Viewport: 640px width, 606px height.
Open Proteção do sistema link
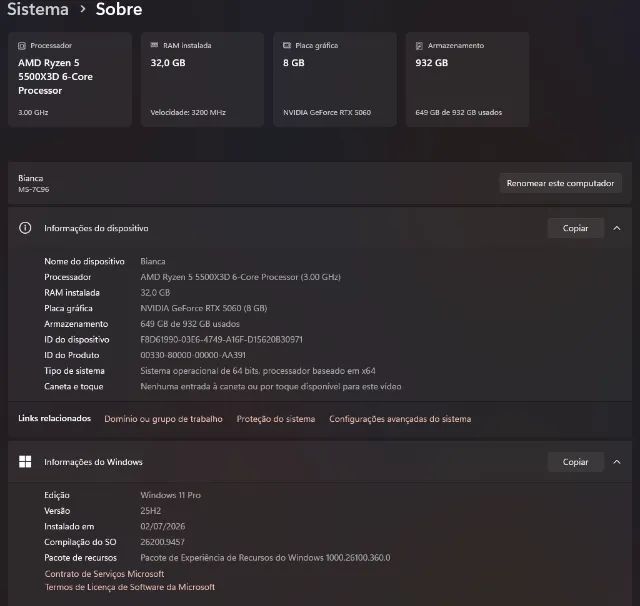pyautogui.click(x=276, y=419)
